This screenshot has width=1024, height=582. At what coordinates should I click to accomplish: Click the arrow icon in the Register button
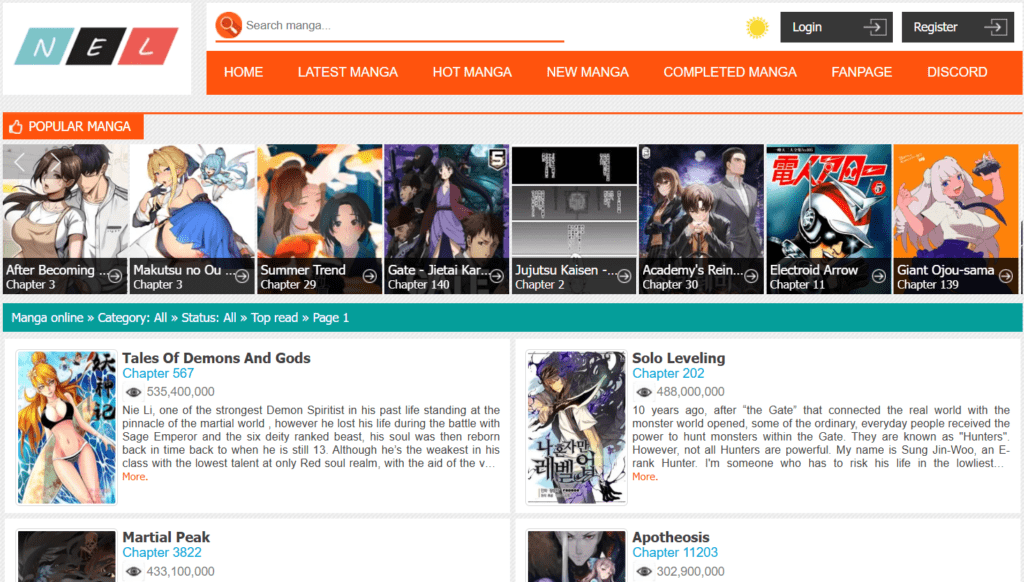pyautogui.click(x=996, y=27)
